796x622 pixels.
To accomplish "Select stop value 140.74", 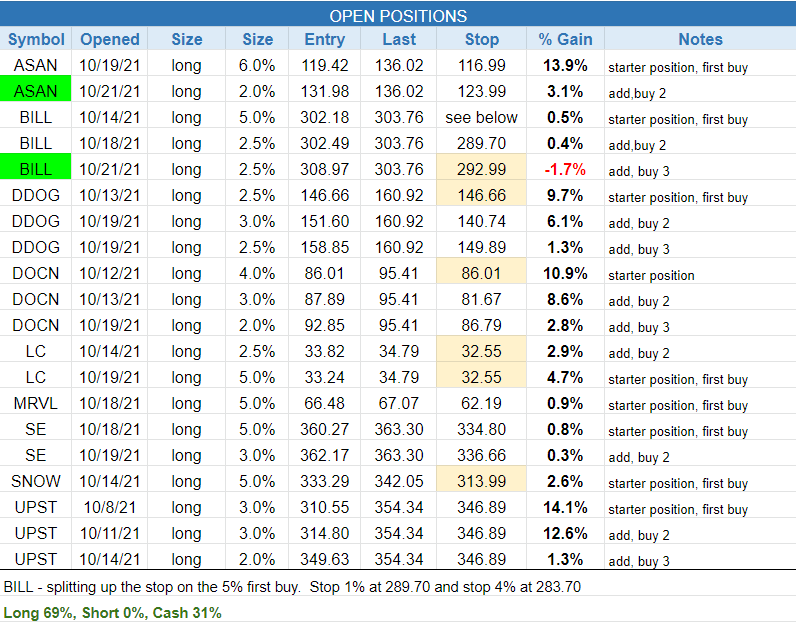I will pos(481,221).
